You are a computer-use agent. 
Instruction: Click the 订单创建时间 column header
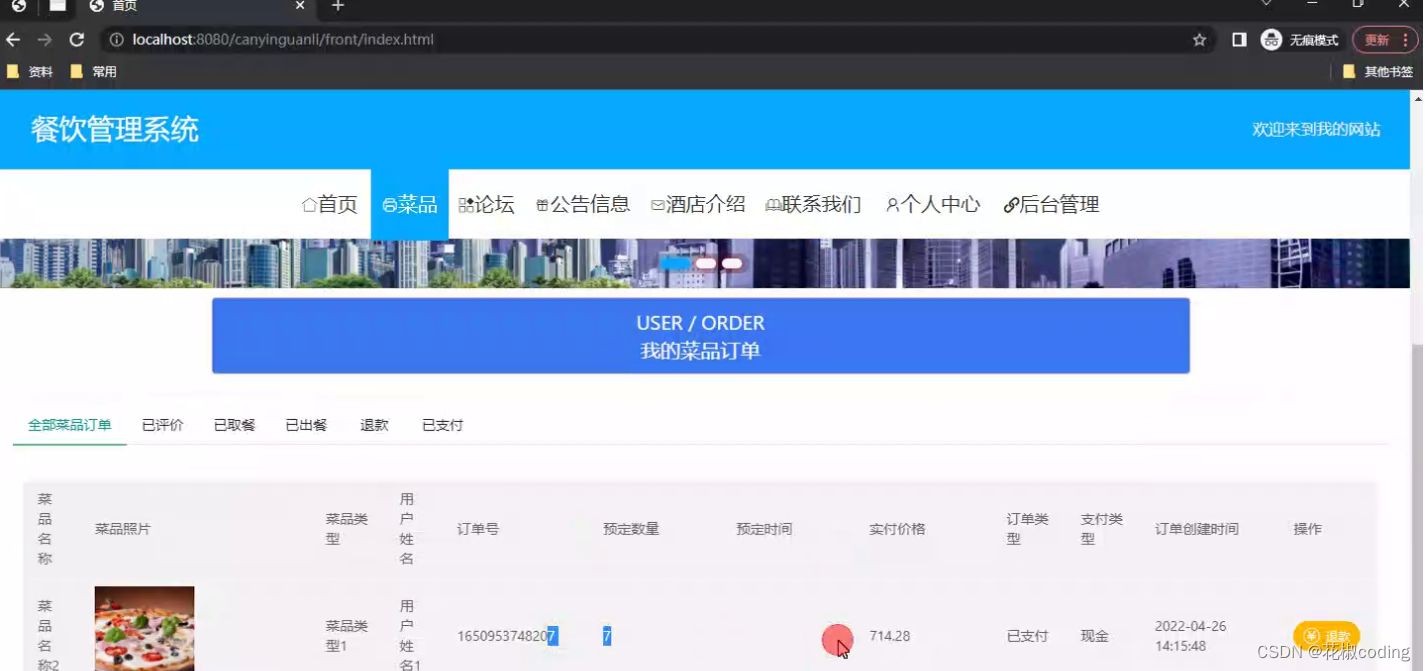1197,529
